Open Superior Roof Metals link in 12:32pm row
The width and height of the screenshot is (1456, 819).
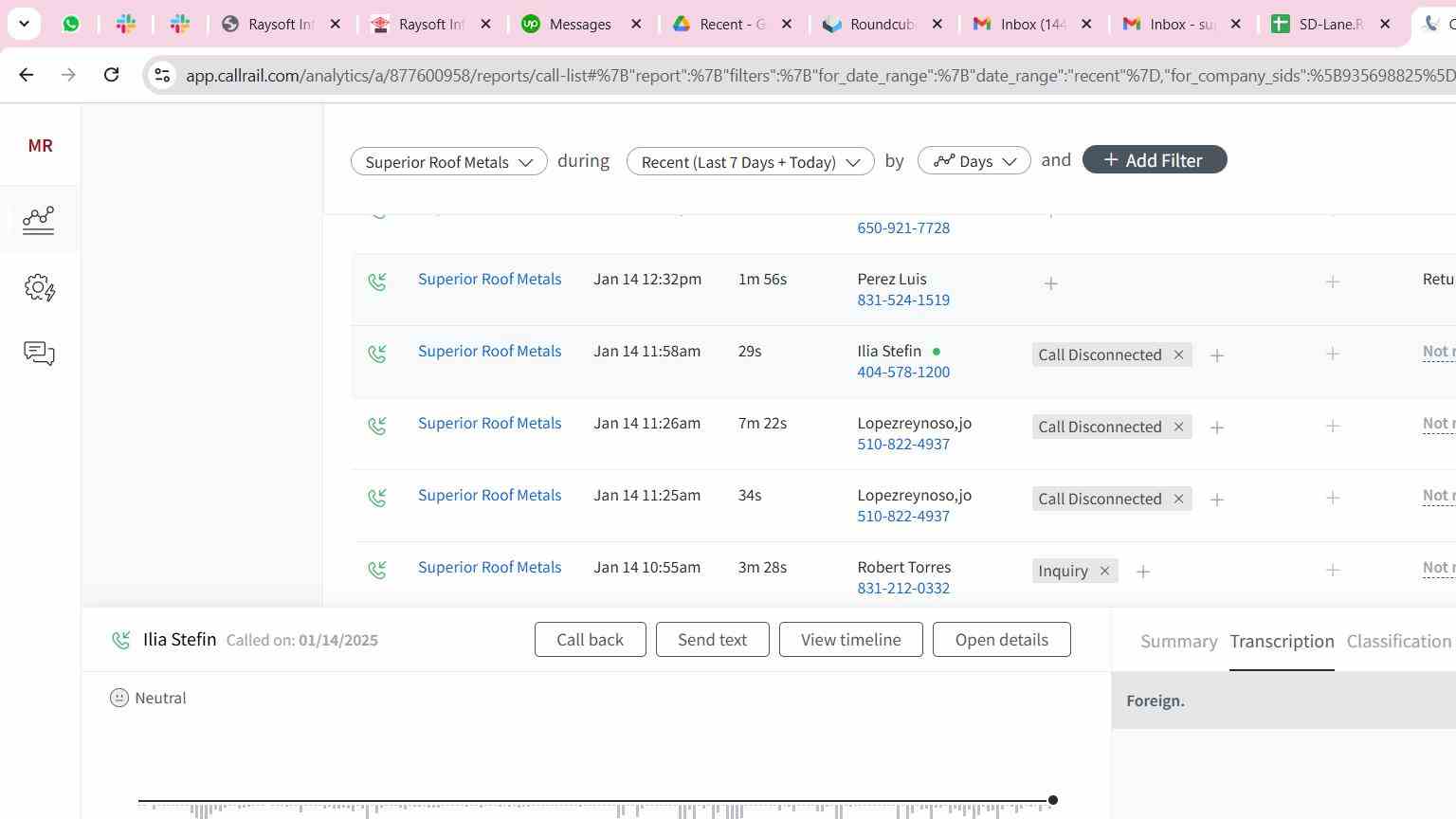489,279
